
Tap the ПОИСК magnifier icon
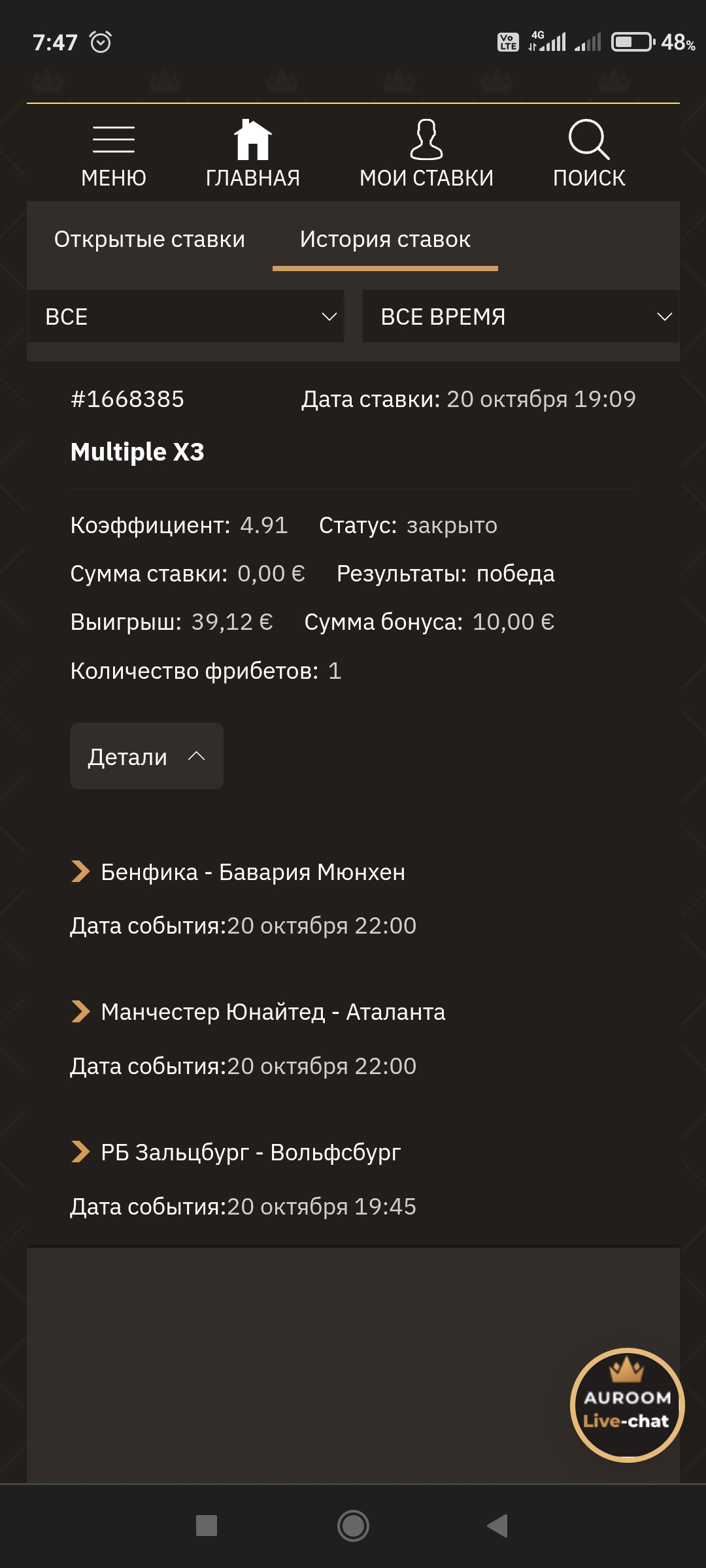(x=589, y=140)
